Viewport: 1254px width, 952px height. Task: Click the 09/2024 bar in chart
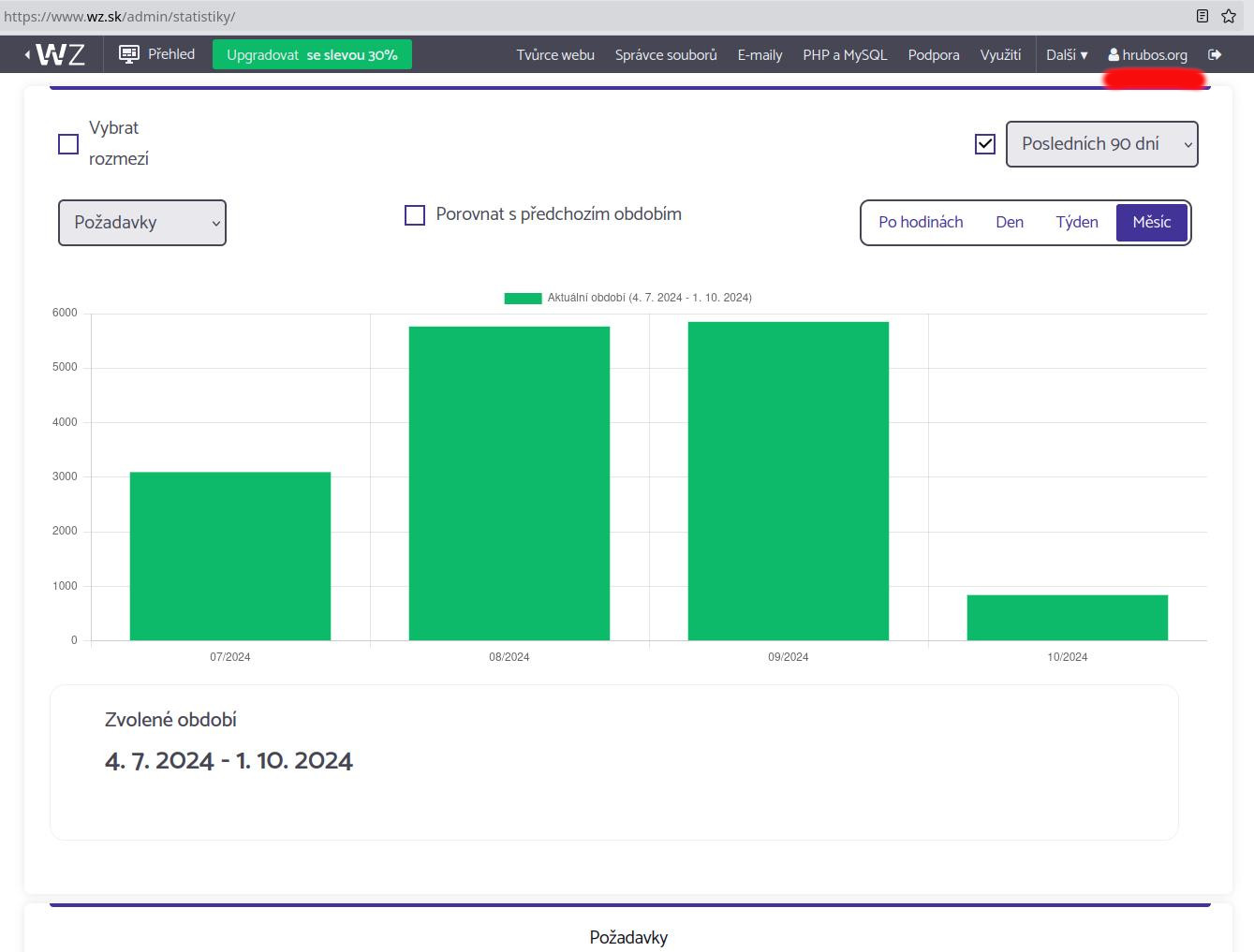coord(789,481)
